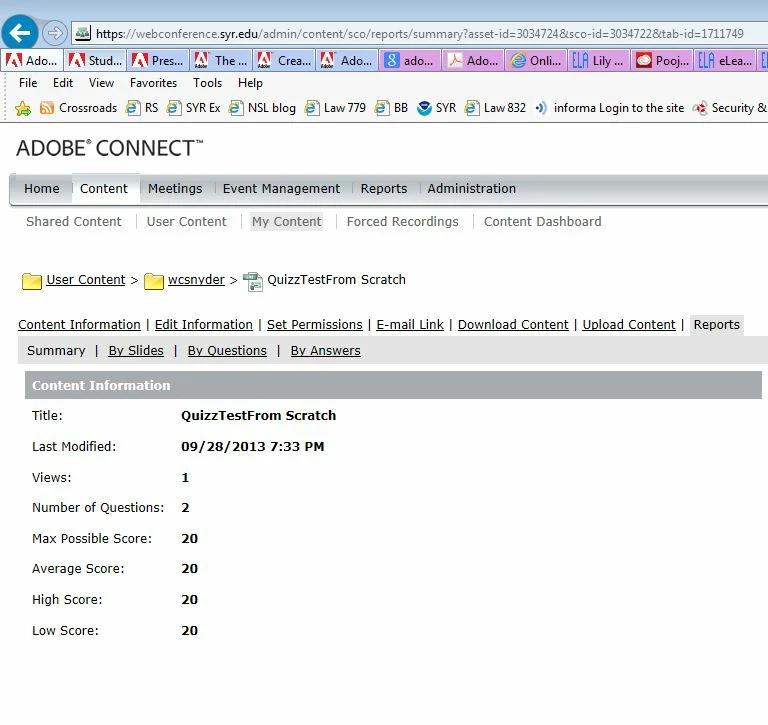The height and width of the screenshot is (725, 768).
Task: Open the Content Dashboard subsection
Action: click(x=542, y=221)
